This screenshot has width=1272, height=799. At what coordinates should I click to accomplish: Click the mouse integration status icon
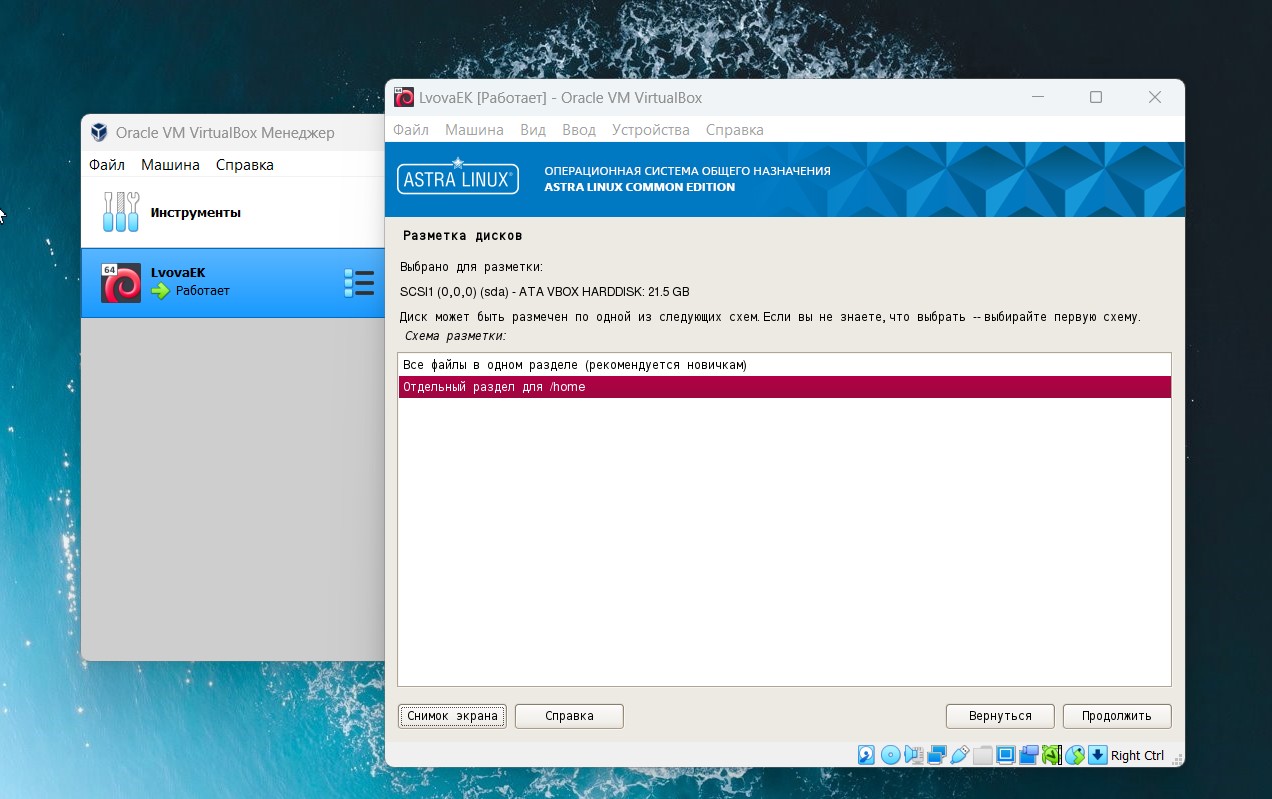1075,755
